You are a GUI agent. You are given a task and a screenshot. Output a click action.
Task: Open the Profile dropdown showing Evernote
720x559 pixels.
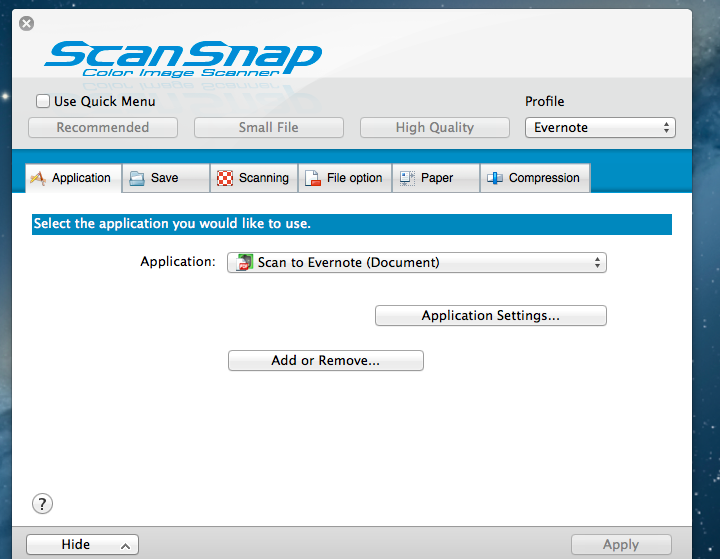(600, 128)
